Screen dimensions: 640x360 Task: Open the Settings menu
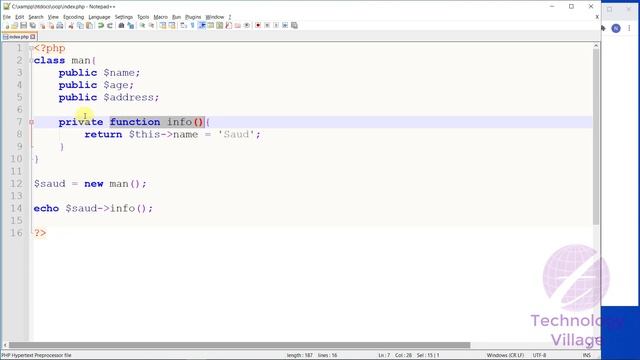pyautogui.click(x=124, y=17)
